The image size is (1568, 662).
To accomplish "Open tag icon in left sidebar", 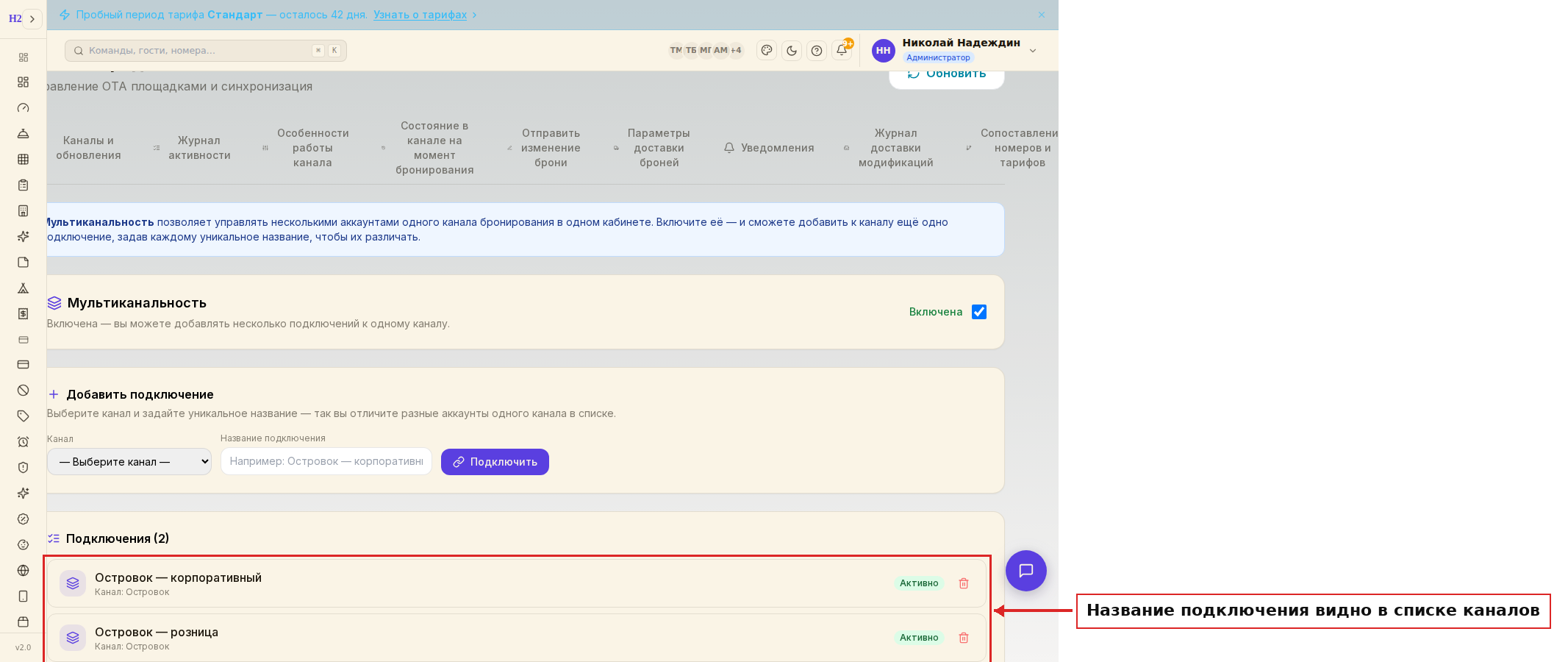I will pyautogui.click(x=24, y=416).
